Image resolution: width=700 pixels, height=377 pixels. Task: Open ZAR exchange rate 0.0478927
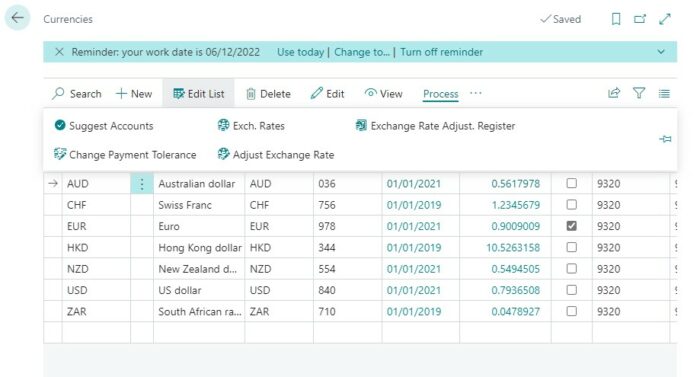pyautogui.click(x=516, y=311)
